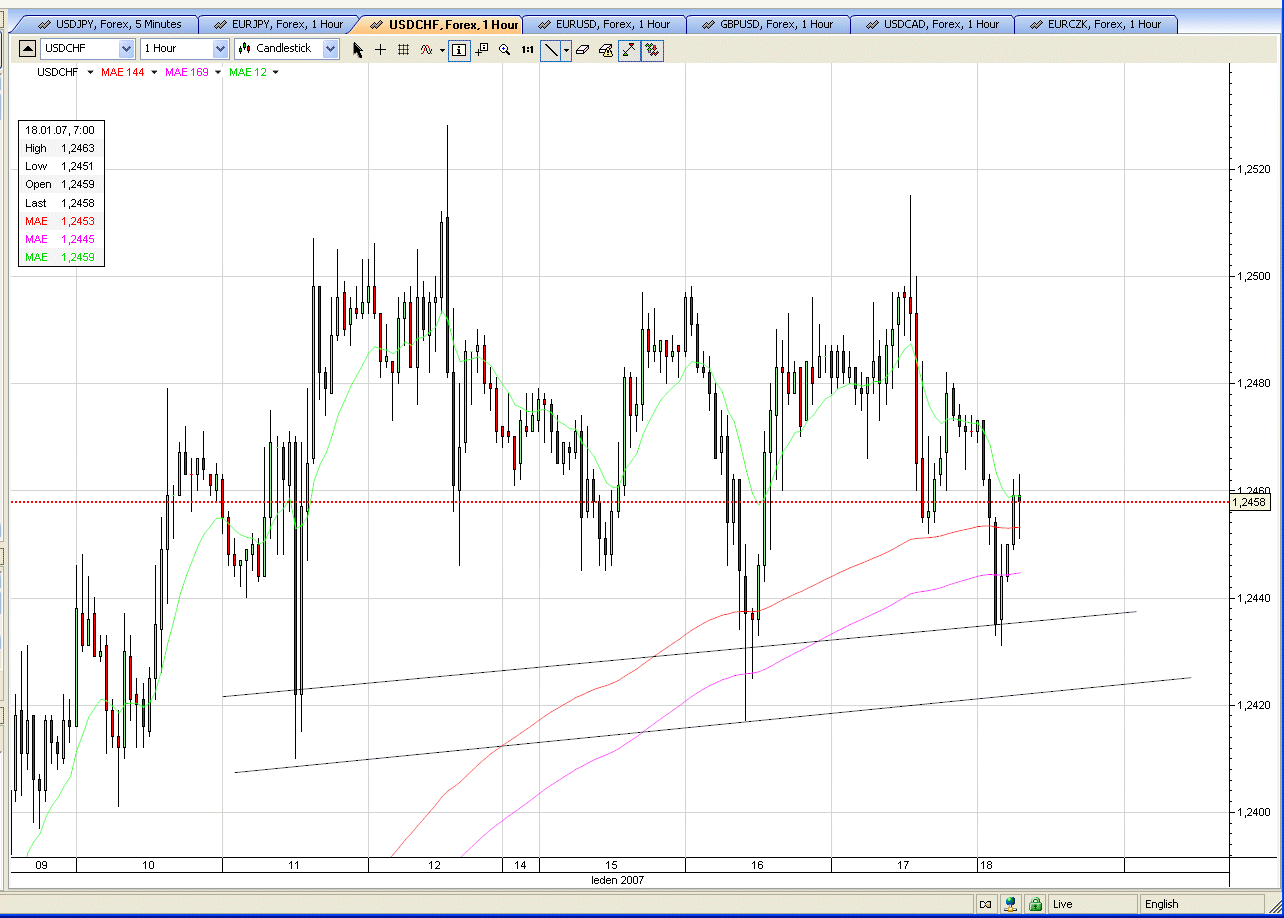This screenshot has height=918, width=1284.
Task: Click the 1:1 reset scale button
Action: click(x=527, y=49)
